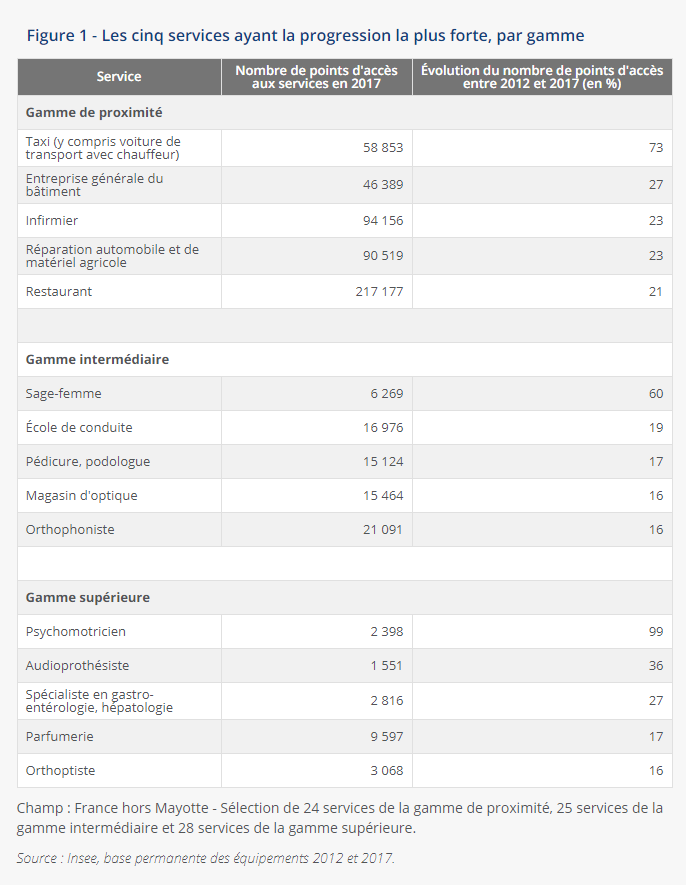Click the 15 124 value for Pédicure, podologue
Screen dimensions: 686x885
click(382, 462)
